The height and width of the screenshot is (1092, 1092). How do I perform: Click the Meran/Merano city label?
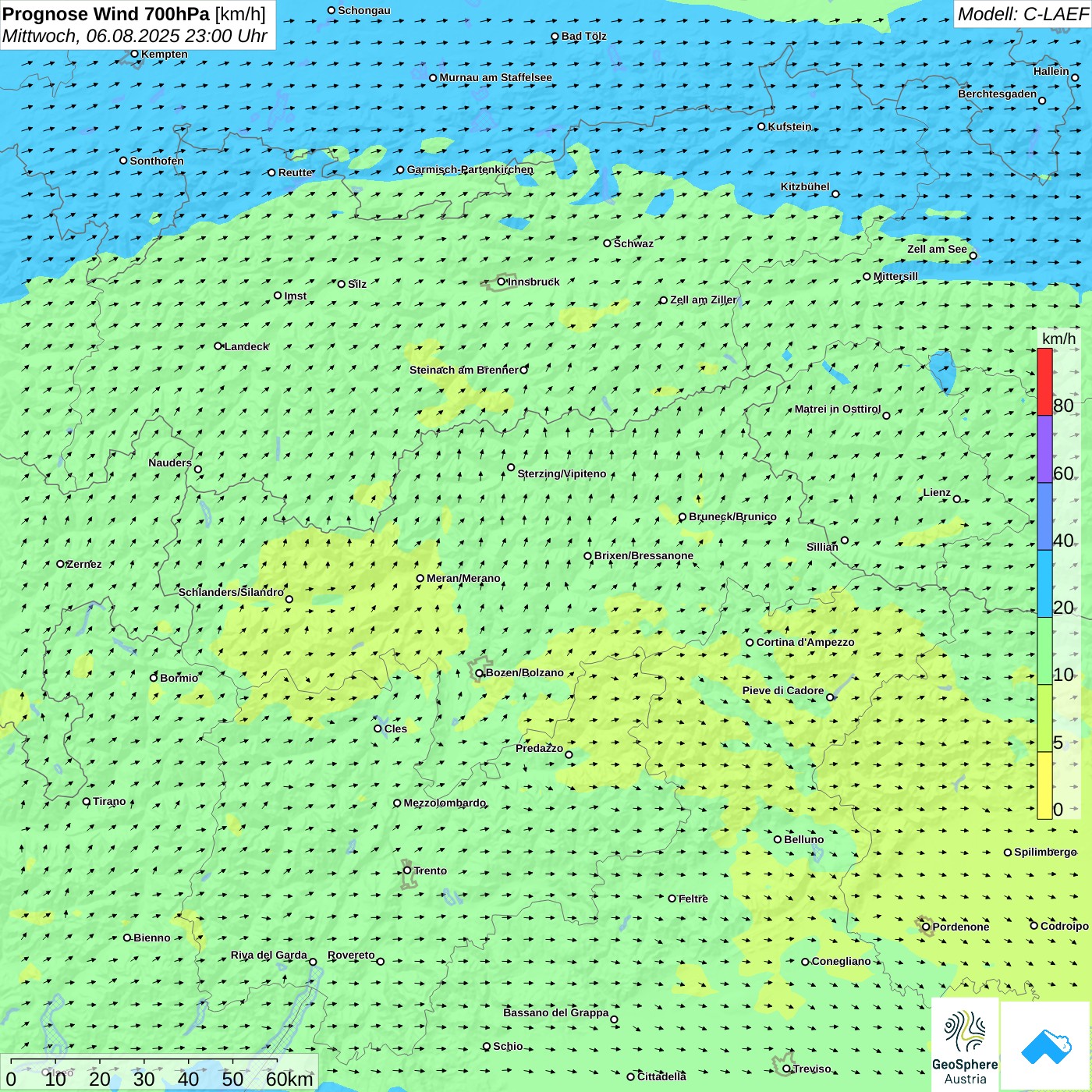(463, 578)
